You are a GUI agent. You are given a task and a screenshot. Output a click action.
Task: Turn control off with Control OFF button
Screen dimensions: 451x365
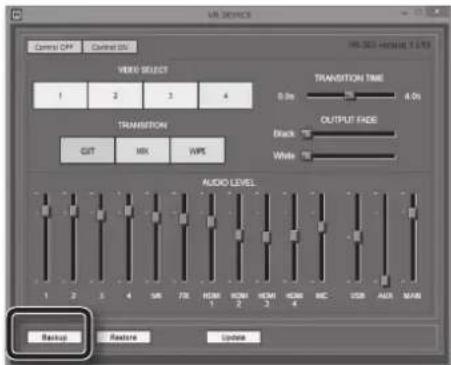(x=54, y=47)
